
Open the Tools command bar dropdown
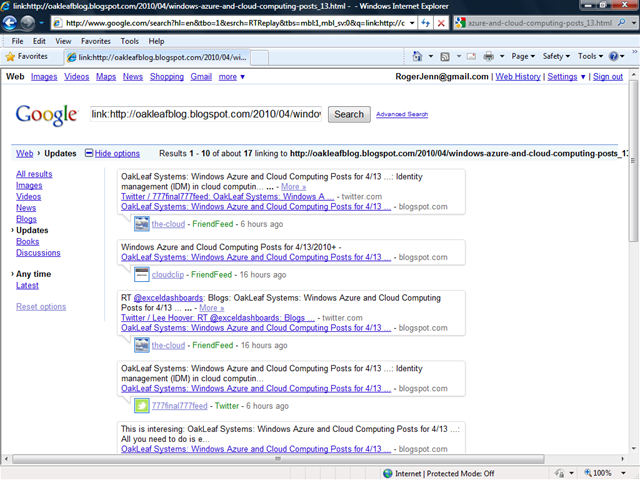pyautogui.click(x=590, y=56)
